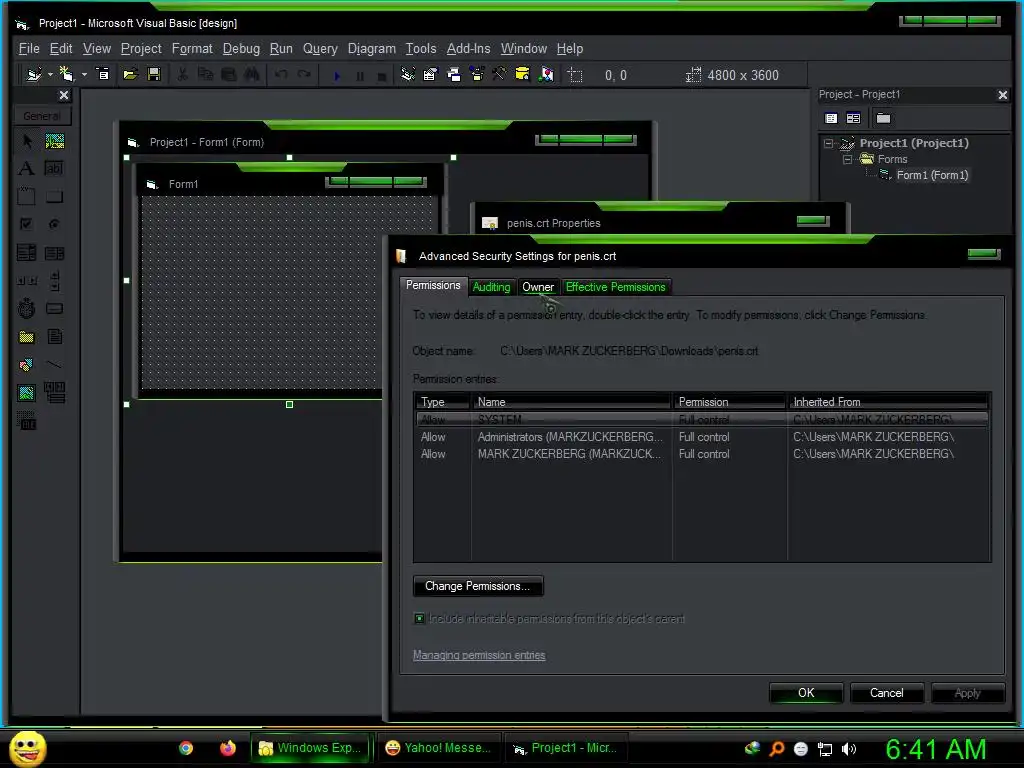Switch to Windows Explorer taskbar button
This screenshot has width=1024, height=768.
click(310, 748)
